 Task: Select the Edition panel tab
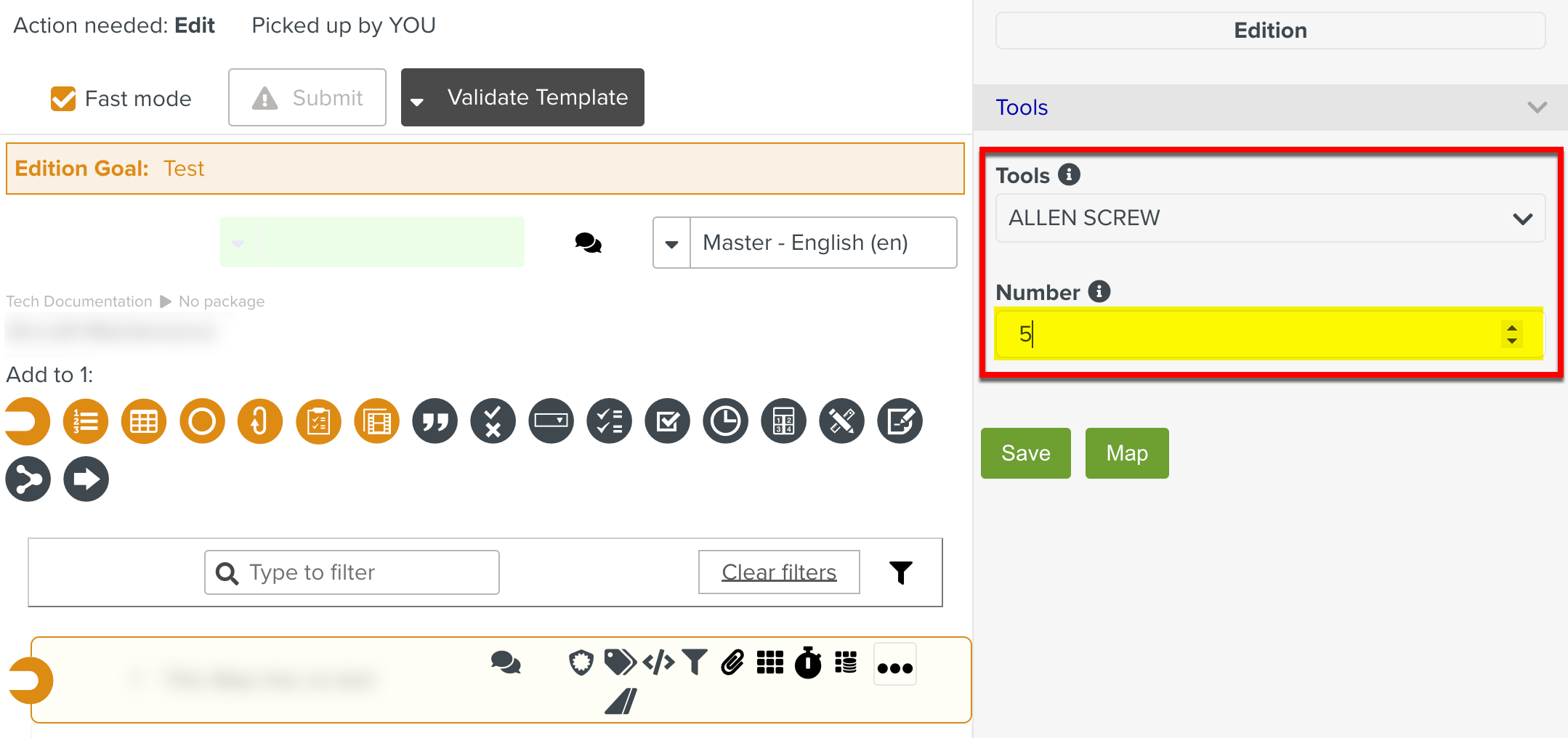click(1269, 31)
